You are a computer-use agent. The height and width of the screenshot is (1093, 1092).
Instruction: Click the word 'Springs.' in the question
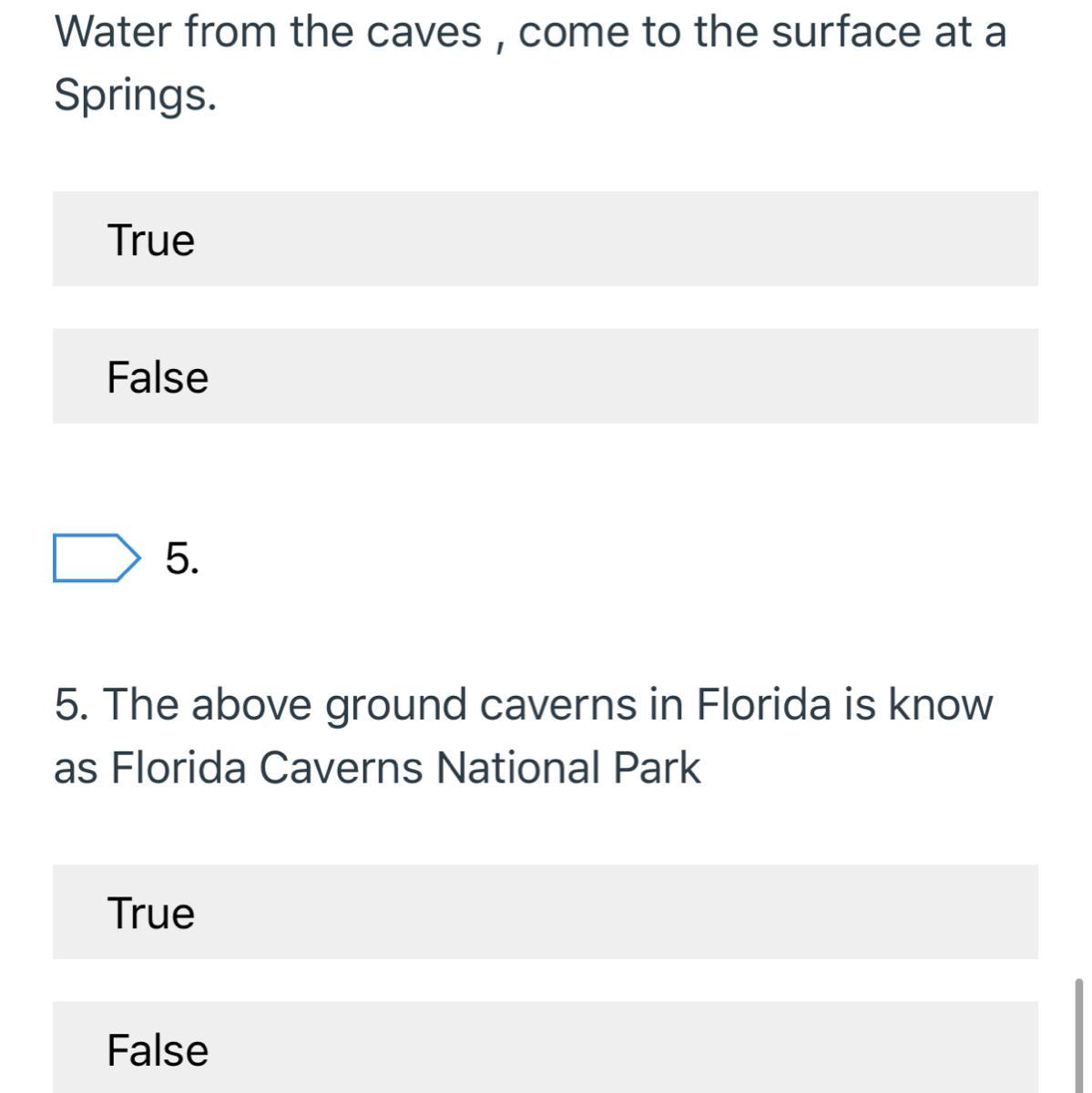(136, 95)
